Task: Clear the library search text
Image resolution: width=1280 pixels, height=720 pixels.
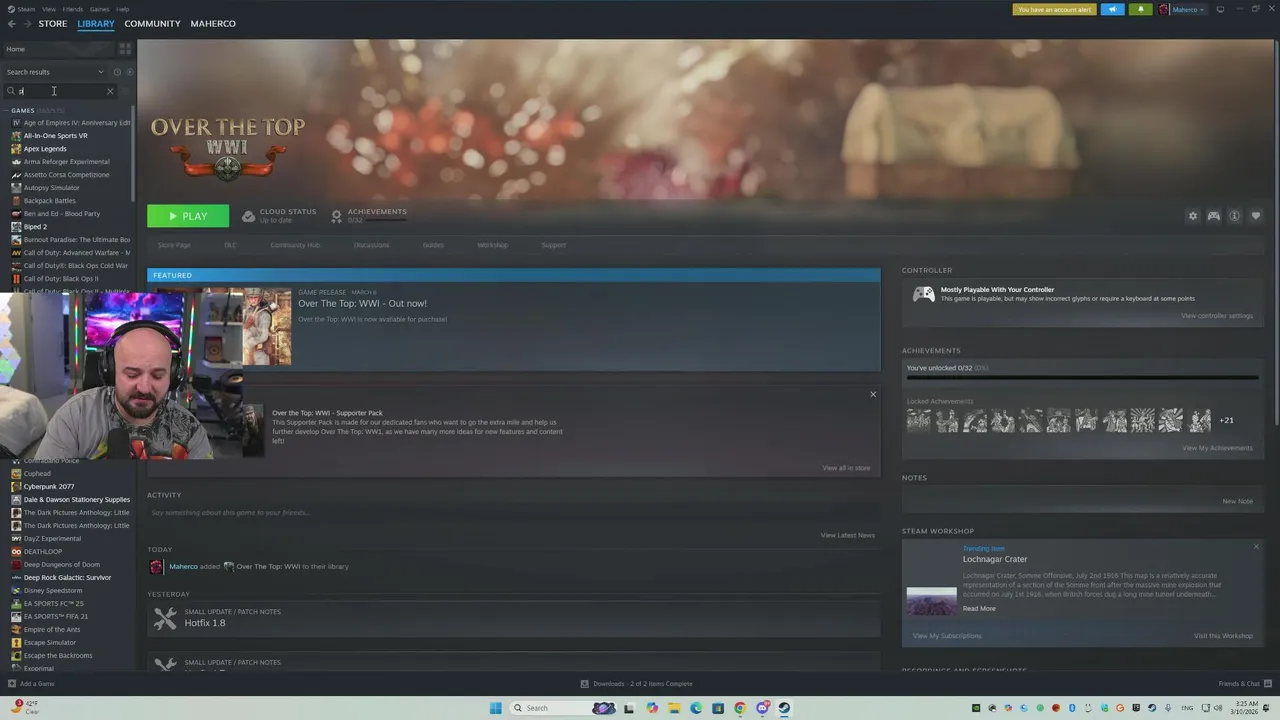Action: (110, 91)
